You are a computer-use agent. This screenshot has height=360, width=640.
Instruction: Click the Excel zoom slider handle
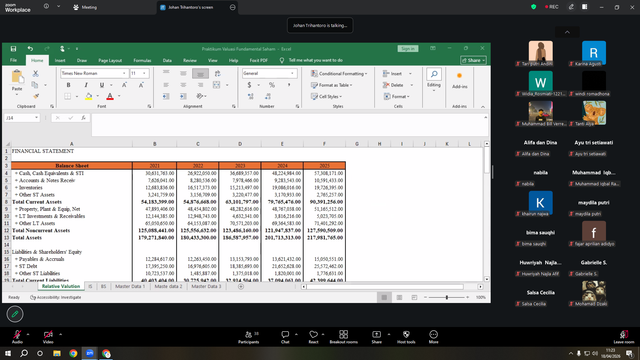point(447,298)
